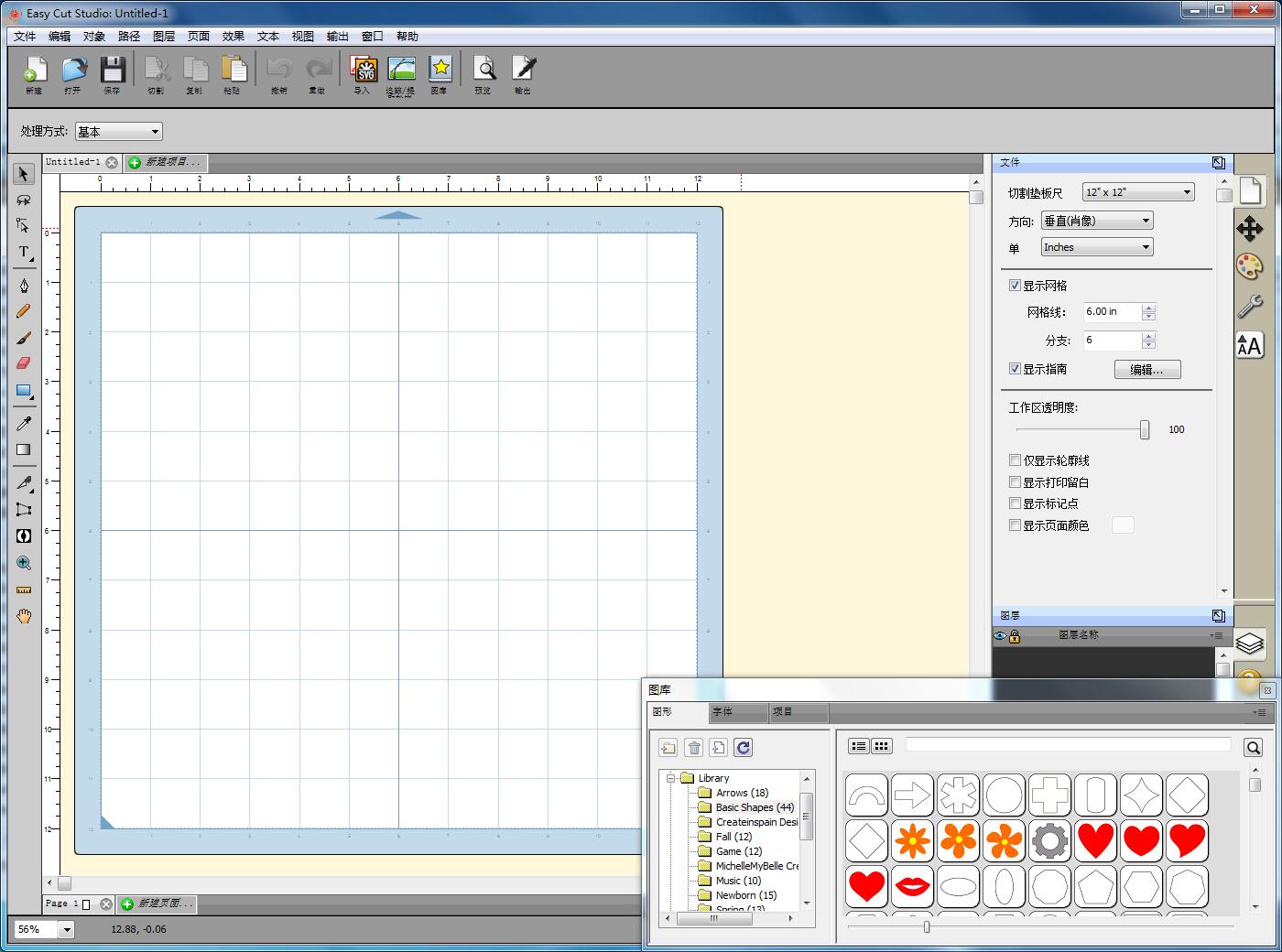Image resolution: width=1282 pixels, height=952 pixels.
Task: Select the Basic Shapes (44) folder
Action: (755, 807)
